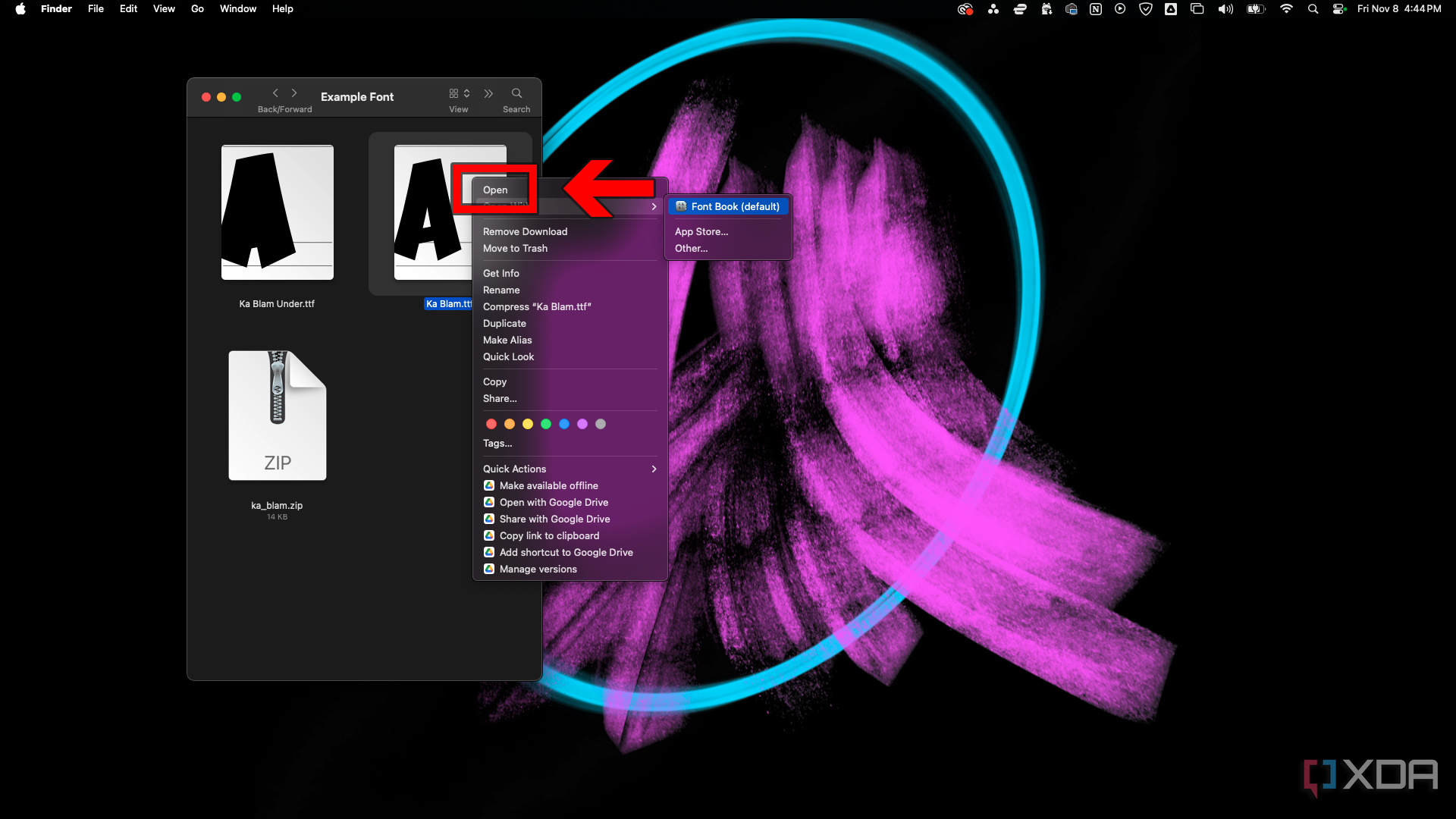Click the Other option in Open With submenu
The image size is (1456, 819).
click(691, 248)
